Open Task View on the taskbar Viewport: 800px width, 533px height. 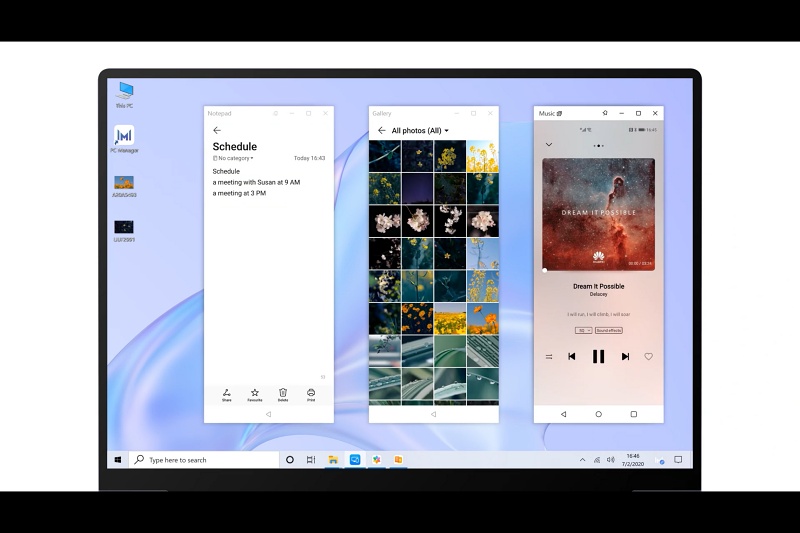pyautogui.click(x=311, y=460)
